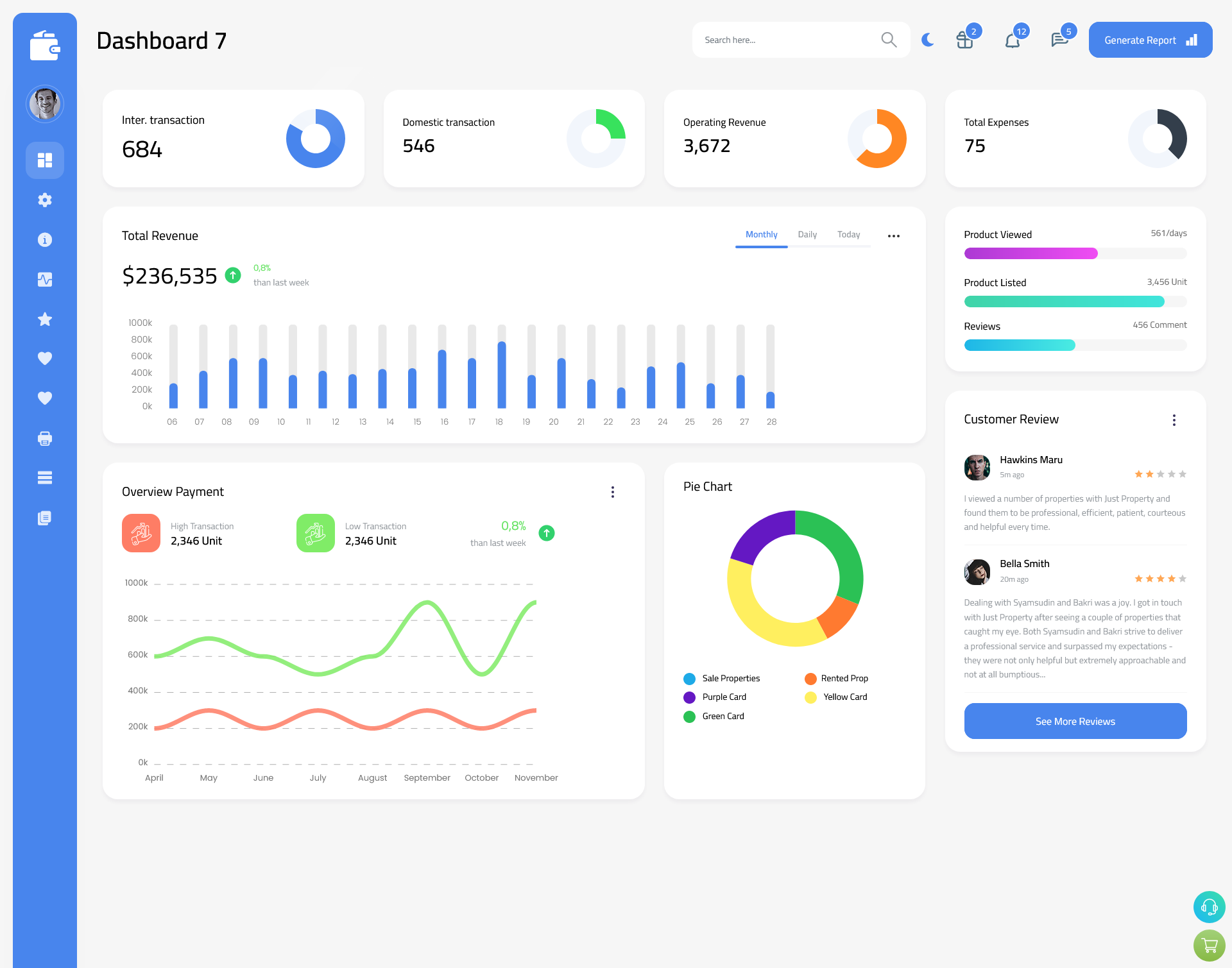Select the analytics/chart icon

[x=45, y=279]
